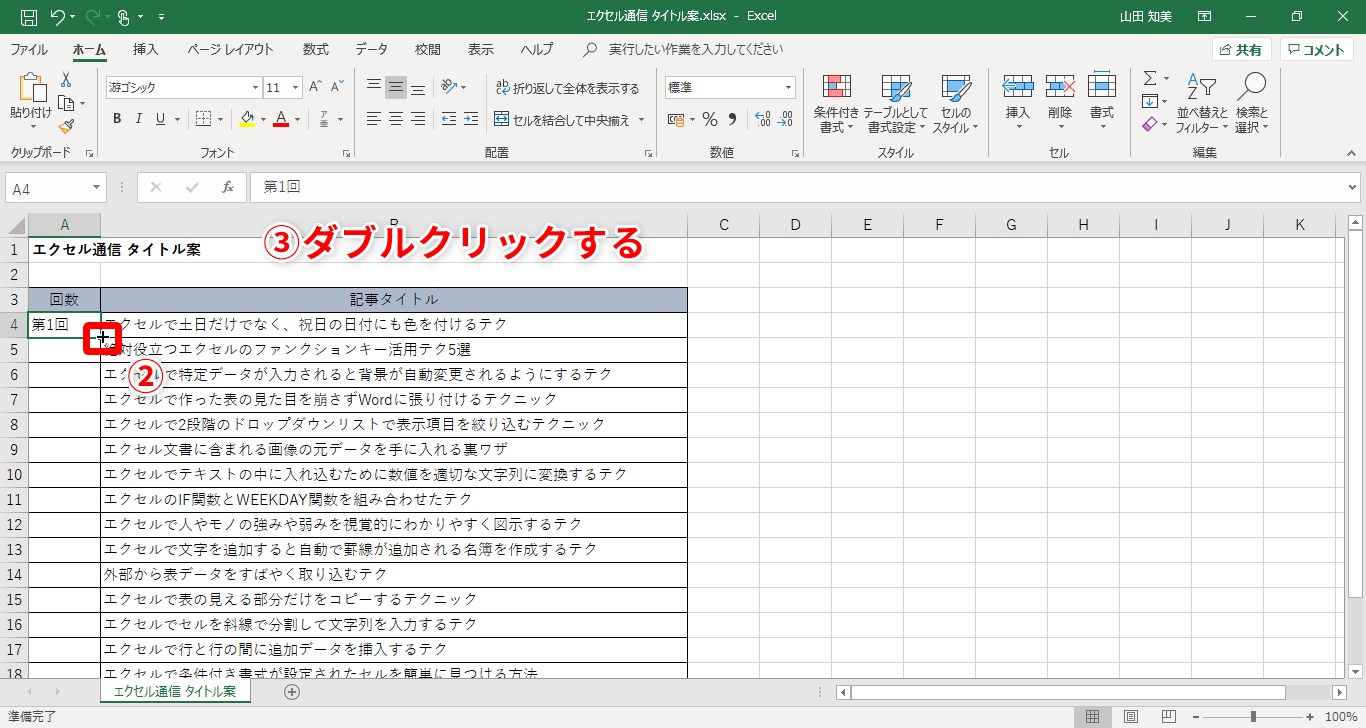This screenshot has width=1366, height=728.
Task: Click the 共有 share button
Action: (1242, 50)
